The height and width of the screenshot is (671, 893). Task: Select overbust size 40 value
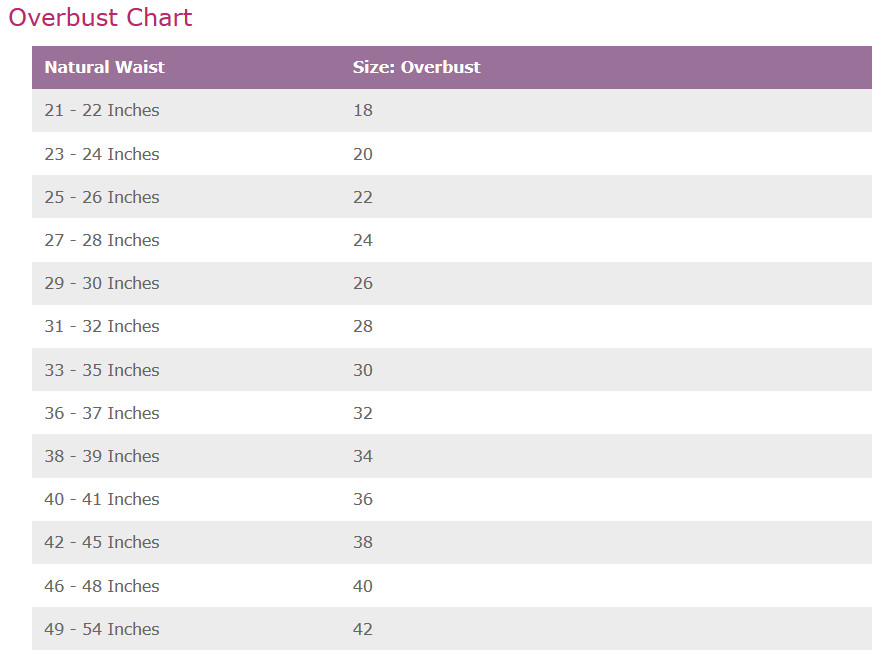coord(363,586)
